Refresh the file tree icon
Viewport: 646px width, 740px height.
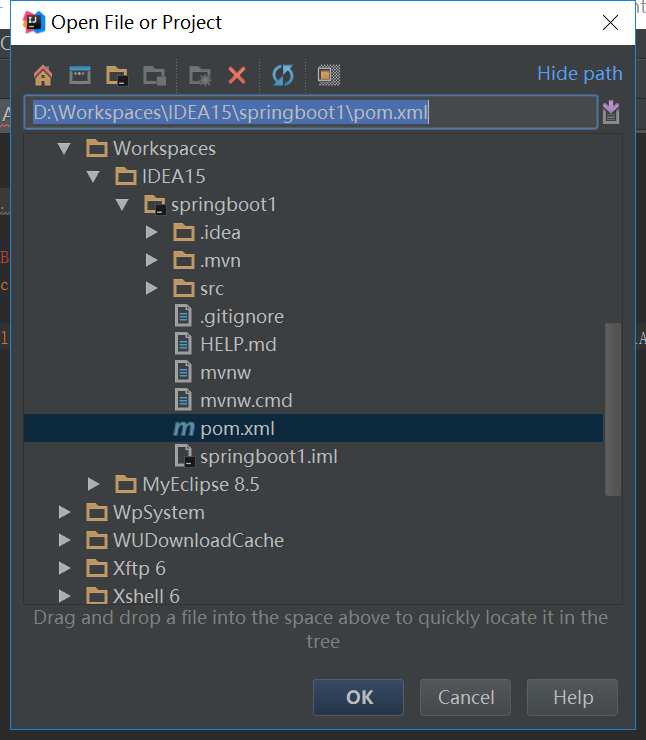[x=283, y=75]
